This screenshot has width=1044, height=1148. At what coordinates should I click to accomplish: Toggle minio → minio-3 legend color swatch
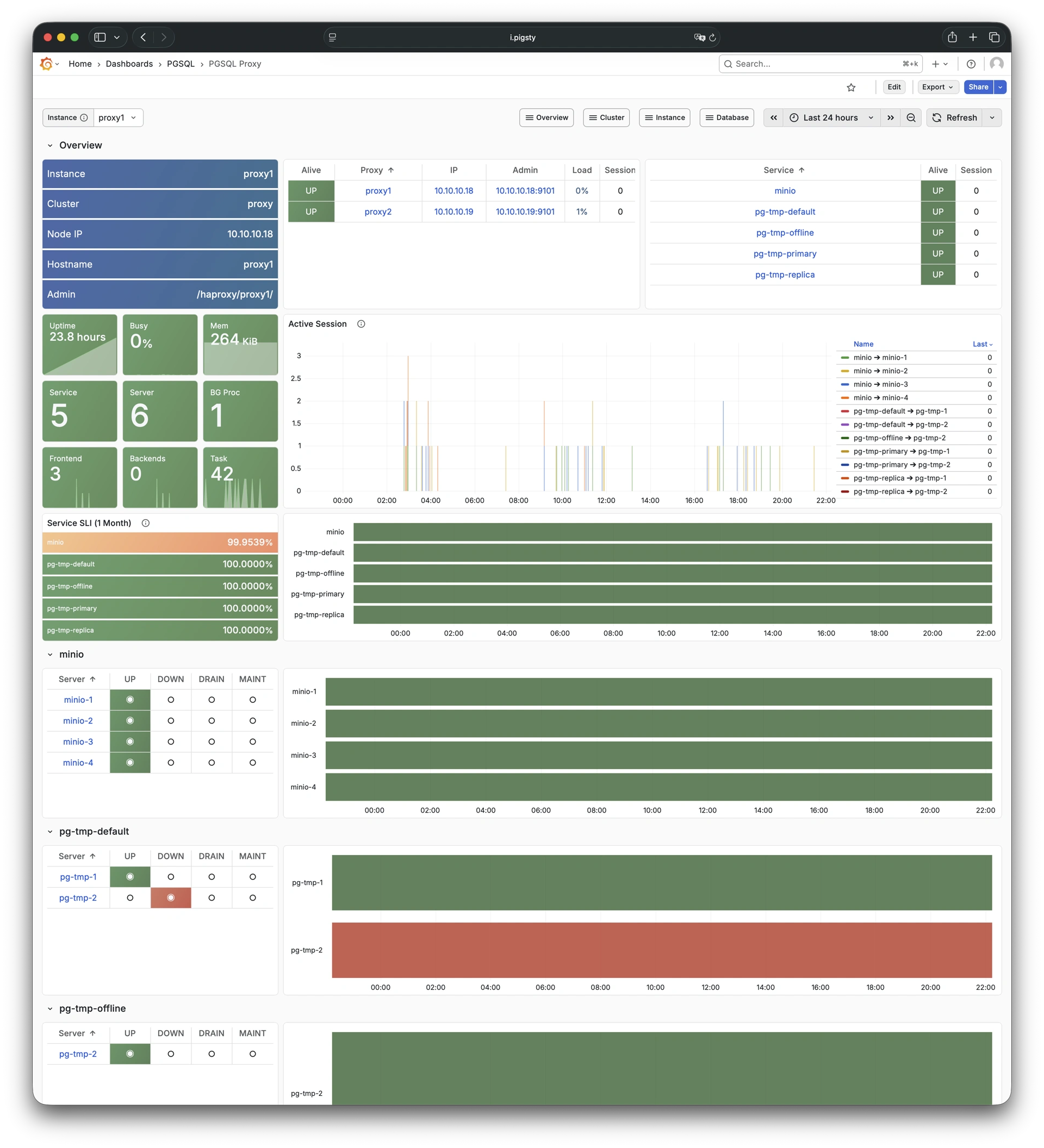844,384
